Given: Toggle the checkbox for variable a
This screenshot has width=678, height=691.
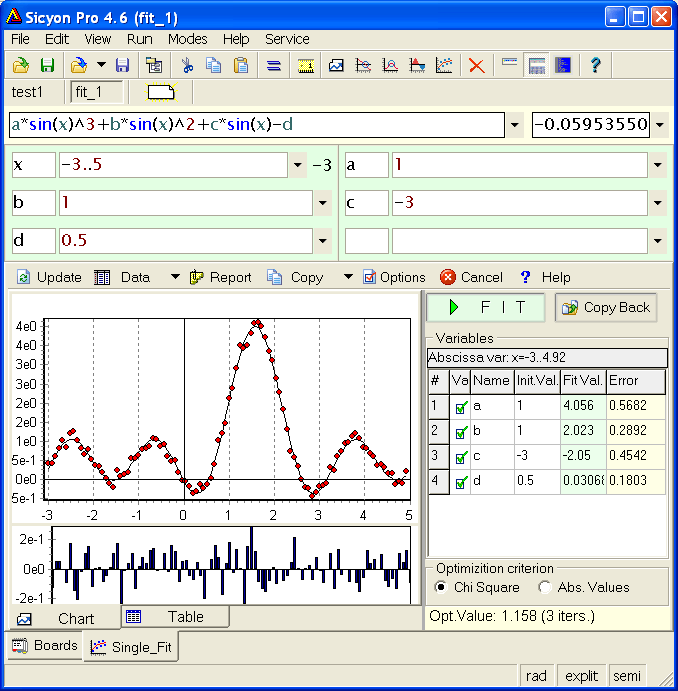Looking at the screenshot, I should 461,407.
